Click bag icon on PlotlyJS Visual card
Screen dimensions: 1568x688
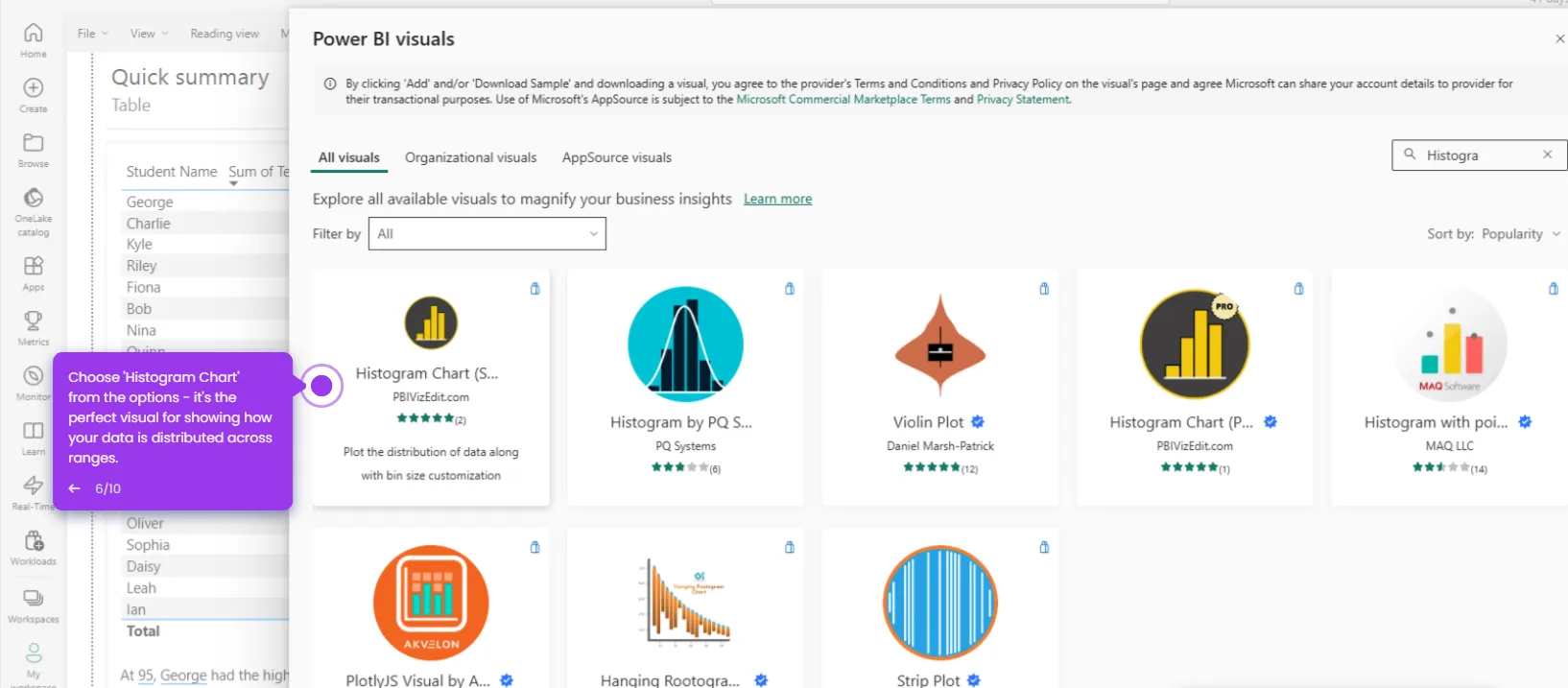[x=535, y=547]
